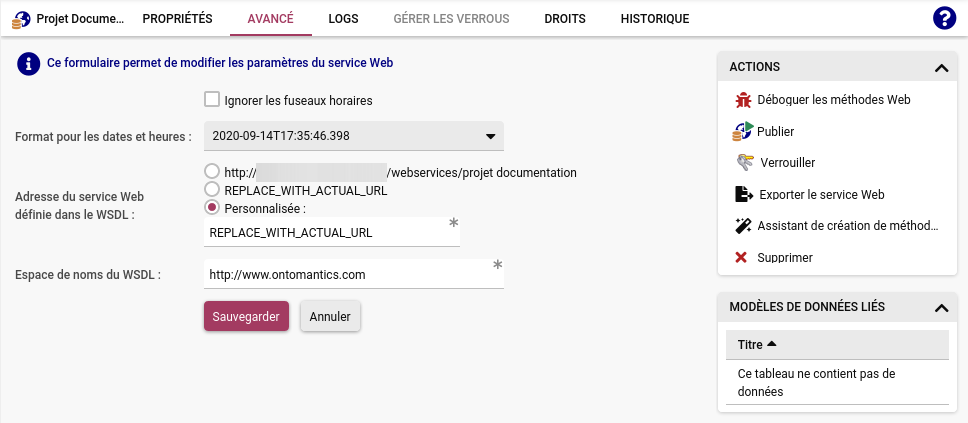This screenshot has width=968, height=423.
Task: Collapse the Actions panel
Action: 939,67
